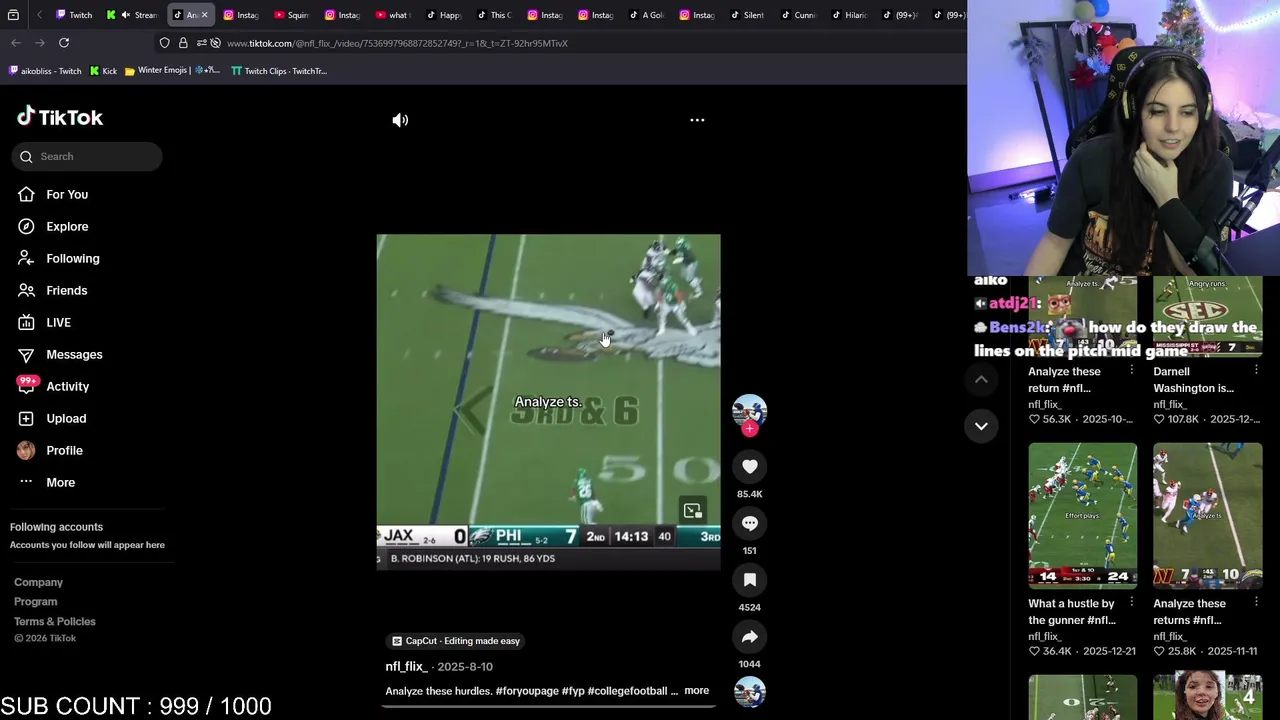Reload the page in the browser
This screenshot has height=720, width=1280.
tap(64, 43)
